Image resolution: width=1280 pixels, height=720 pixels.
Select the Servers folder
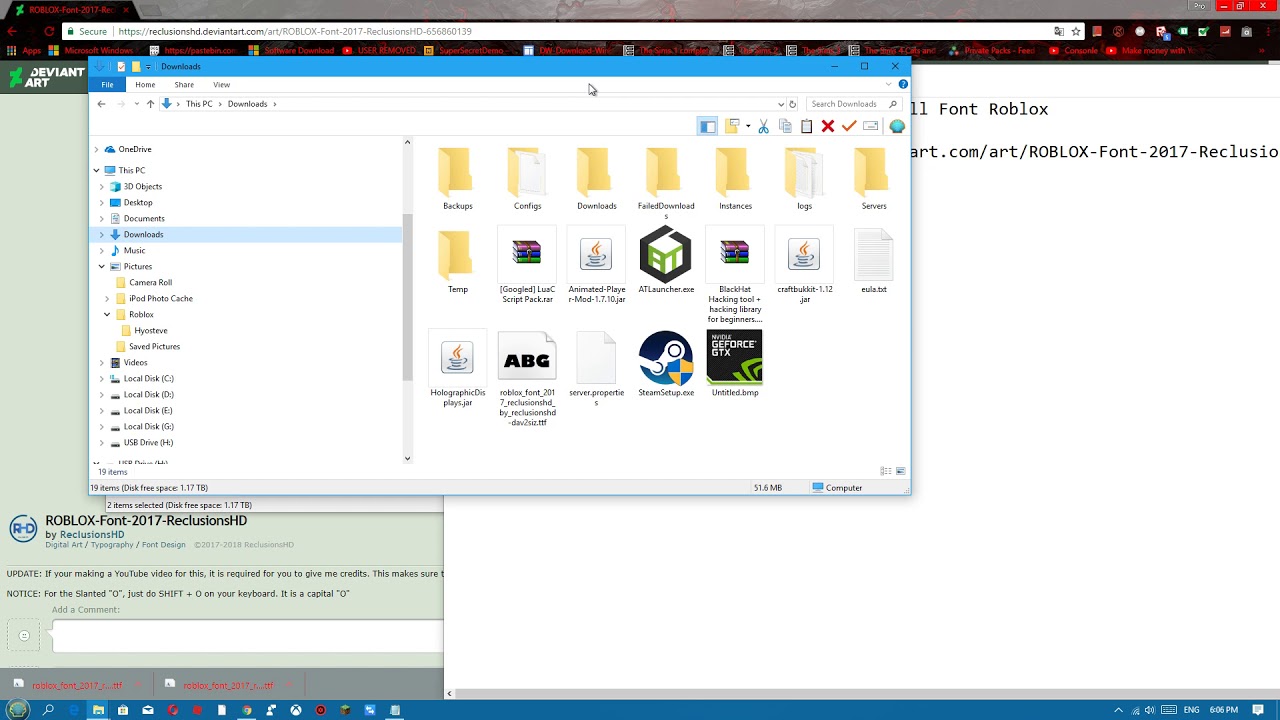[873, 179]
